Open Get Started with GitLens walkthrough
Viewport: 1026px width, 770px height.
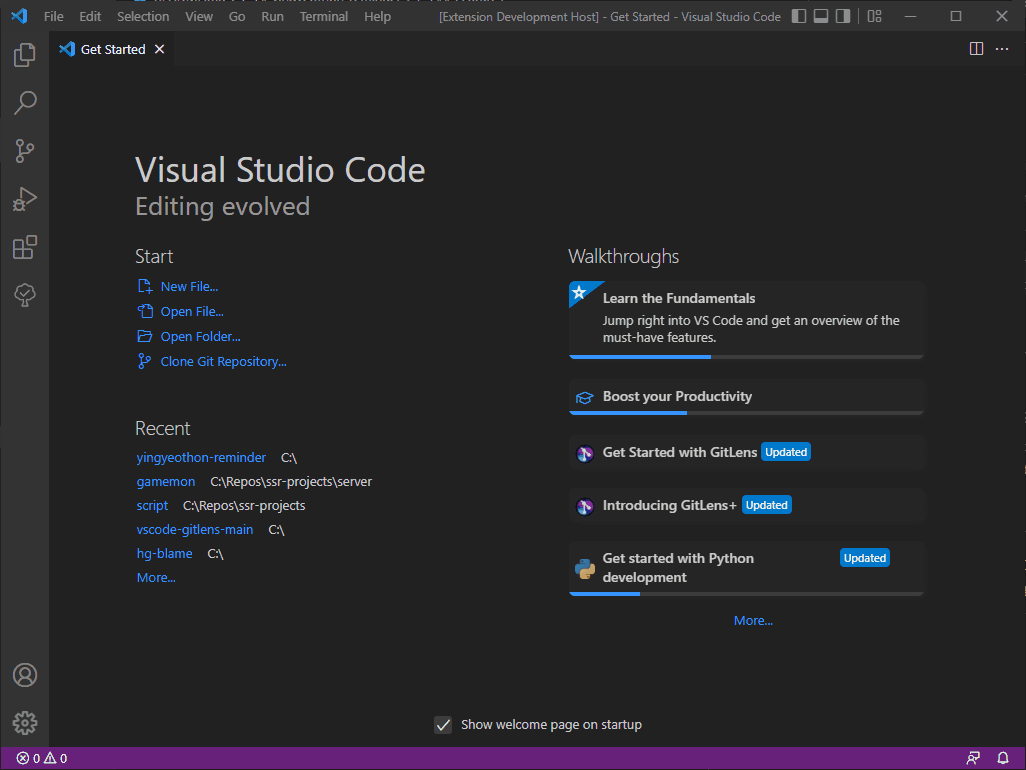pyautogui.click(x=746, y=453)
